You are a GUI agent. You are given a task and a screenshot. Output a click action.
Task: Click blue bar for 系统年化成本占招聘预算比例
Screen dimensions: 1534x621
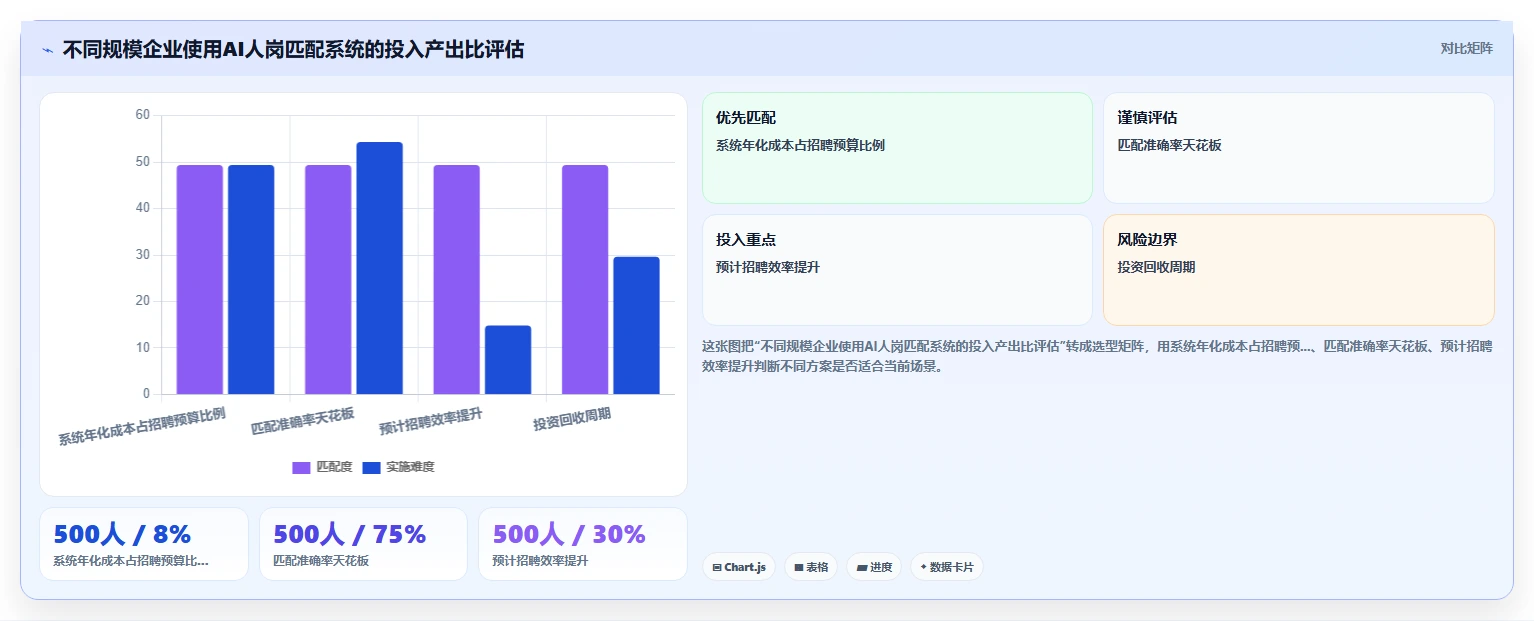[x=251, y=279]
